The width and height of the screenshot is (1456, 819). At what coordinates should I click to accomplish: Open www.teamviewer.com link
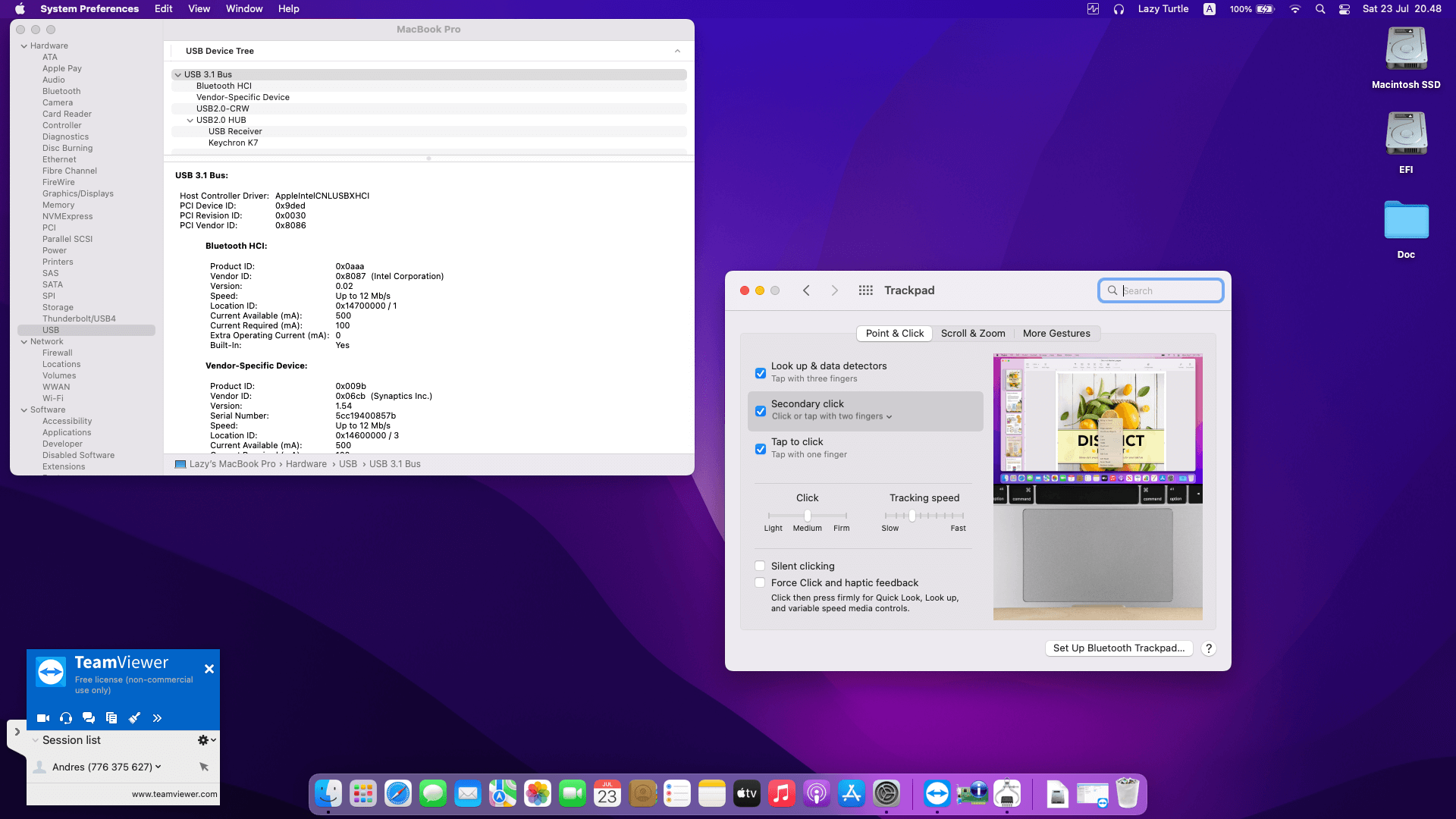(x=174, y=794)
